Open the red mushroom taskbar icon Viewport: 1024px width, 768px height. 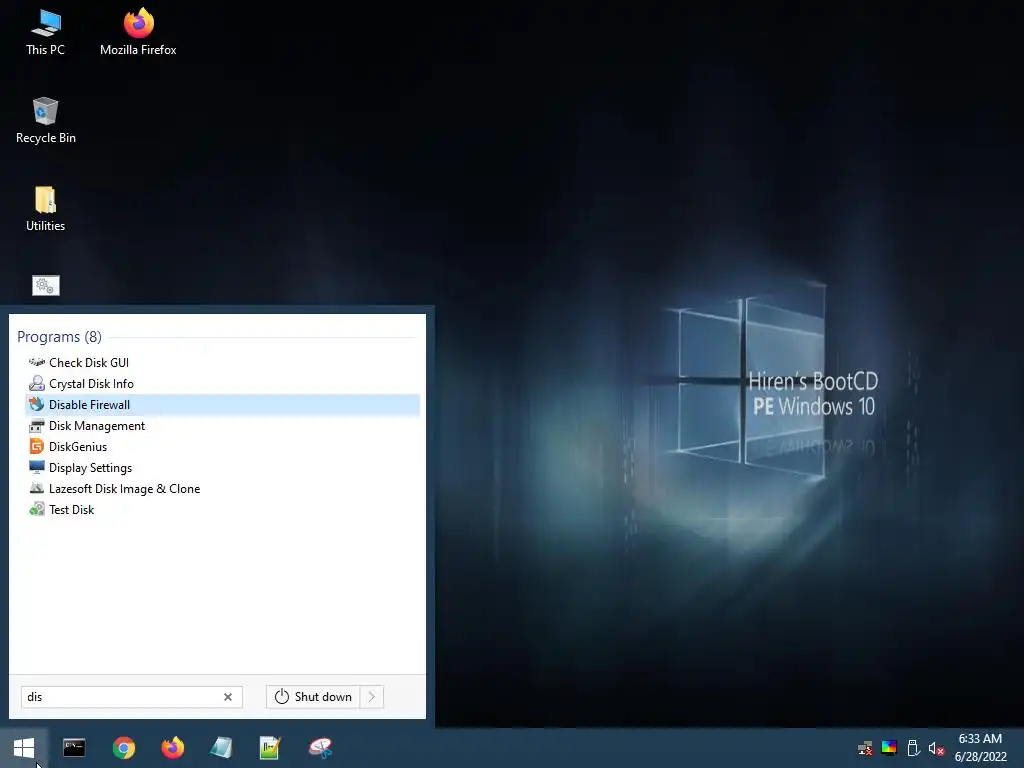tap(320, 748)
